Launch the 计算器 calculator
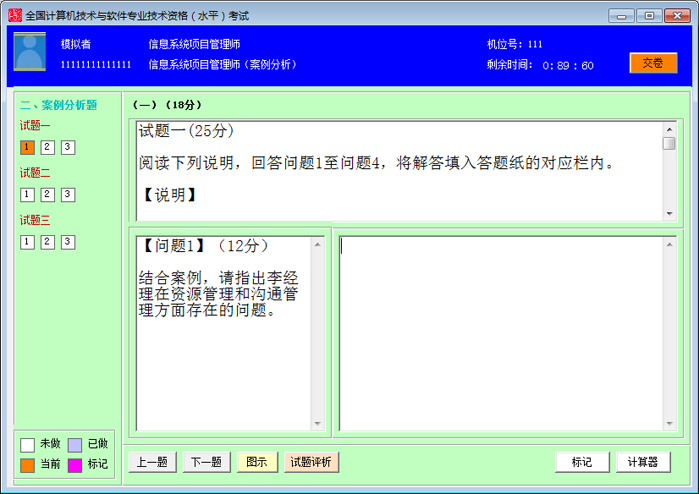The image size is (699, 494). (643, 462)
